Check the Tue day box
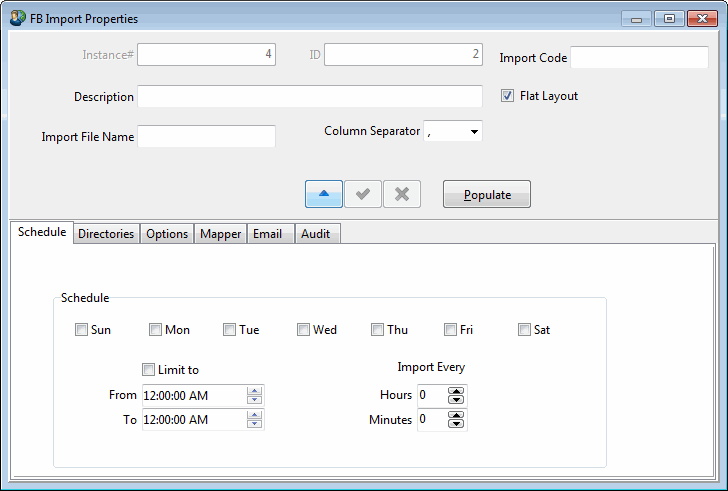Screen dimensions: 728x491 point(229,330)
